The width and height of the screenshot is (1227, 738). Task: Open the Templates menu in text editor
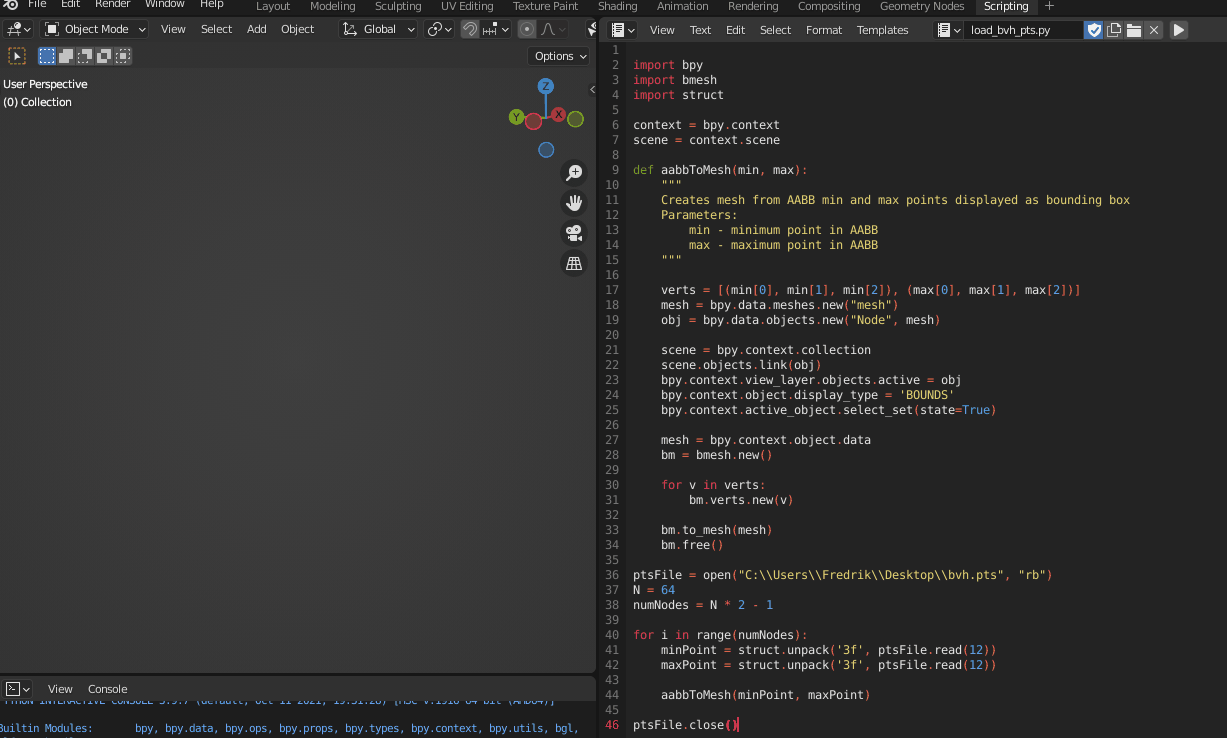pos(882,30)
